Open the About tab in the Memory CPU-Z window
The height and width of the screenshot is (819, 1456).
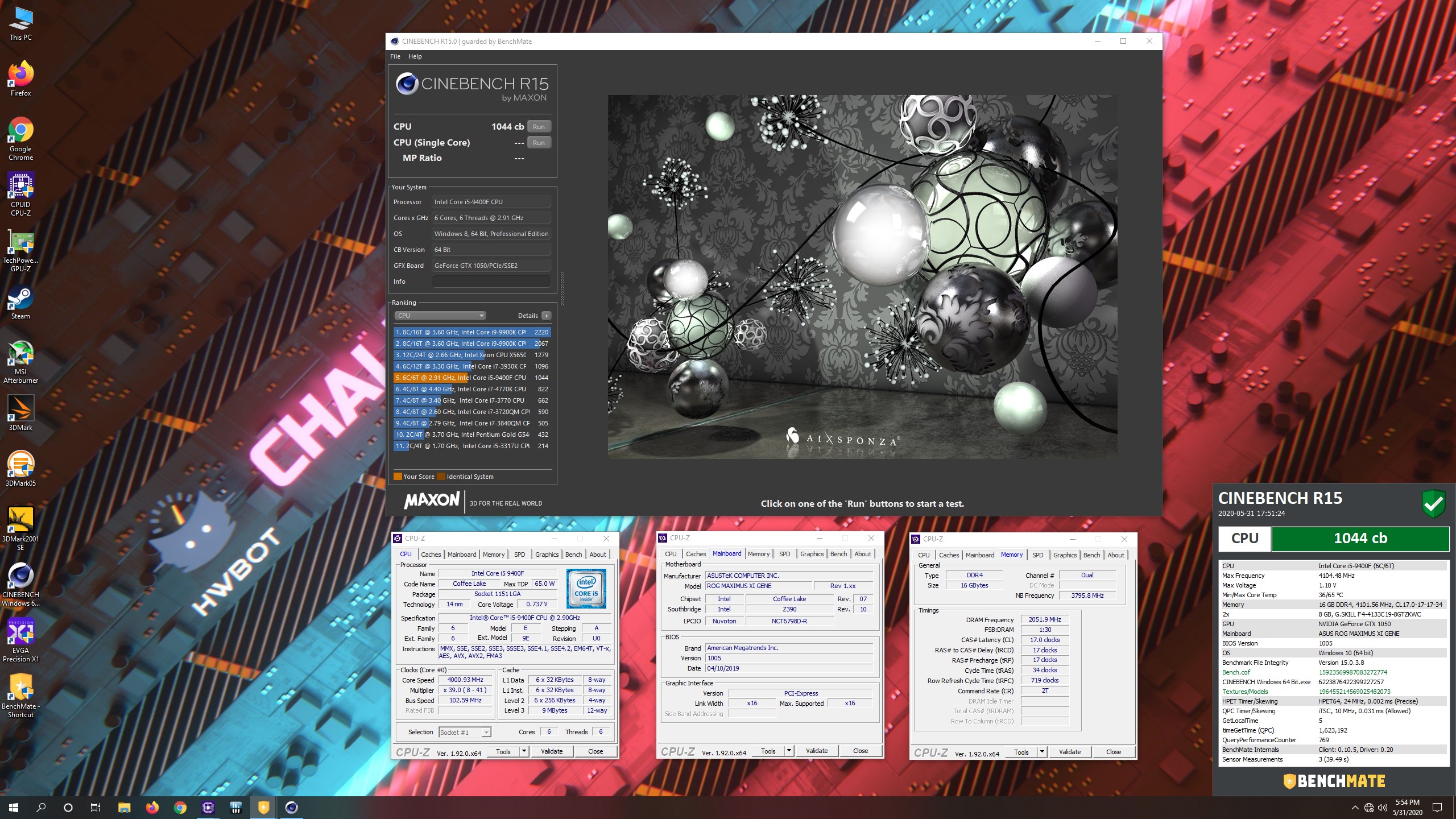click(1115, 555)
